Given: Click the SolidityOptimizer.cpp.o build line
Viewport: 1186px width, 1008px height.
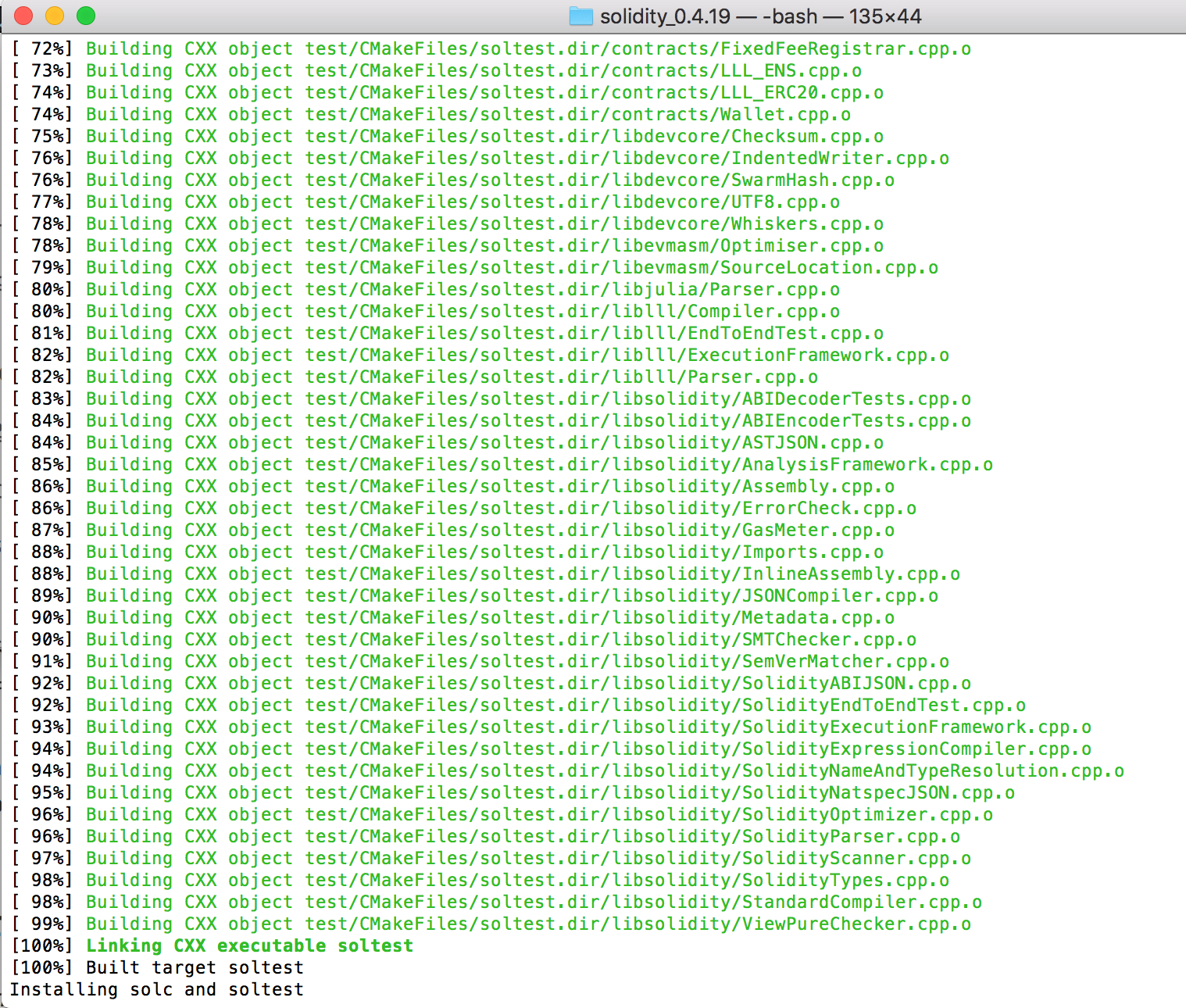Looking at the screenshot, I should click(502, 814).
